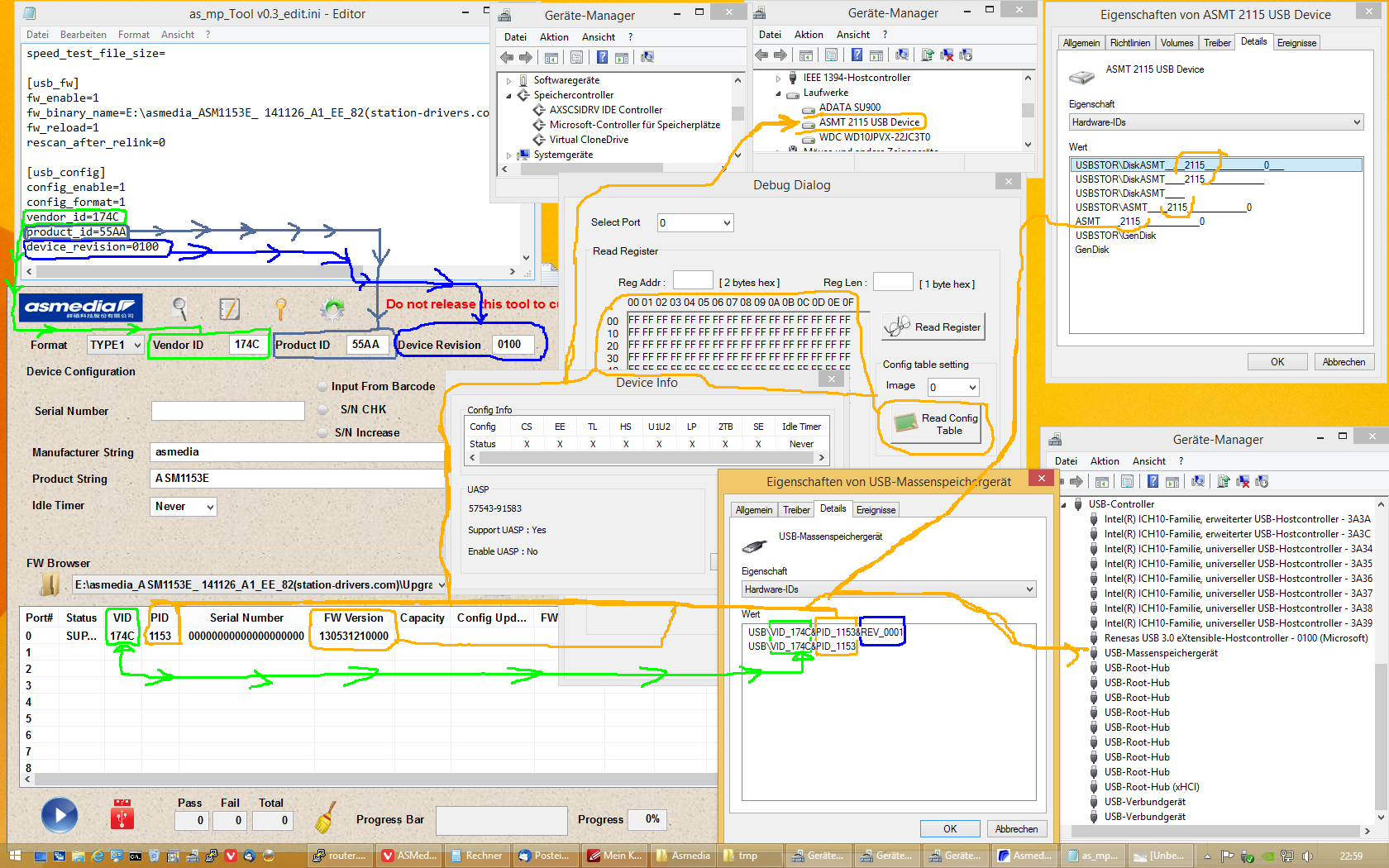
Task: Click Abbrechen in USB-Massenspeichergerät properties
Action: click(1016, 829)
